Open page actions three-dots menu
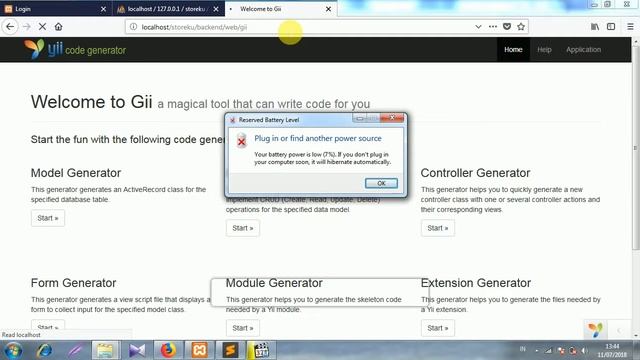This screenshot has height=360, width=640. [493, 27]
